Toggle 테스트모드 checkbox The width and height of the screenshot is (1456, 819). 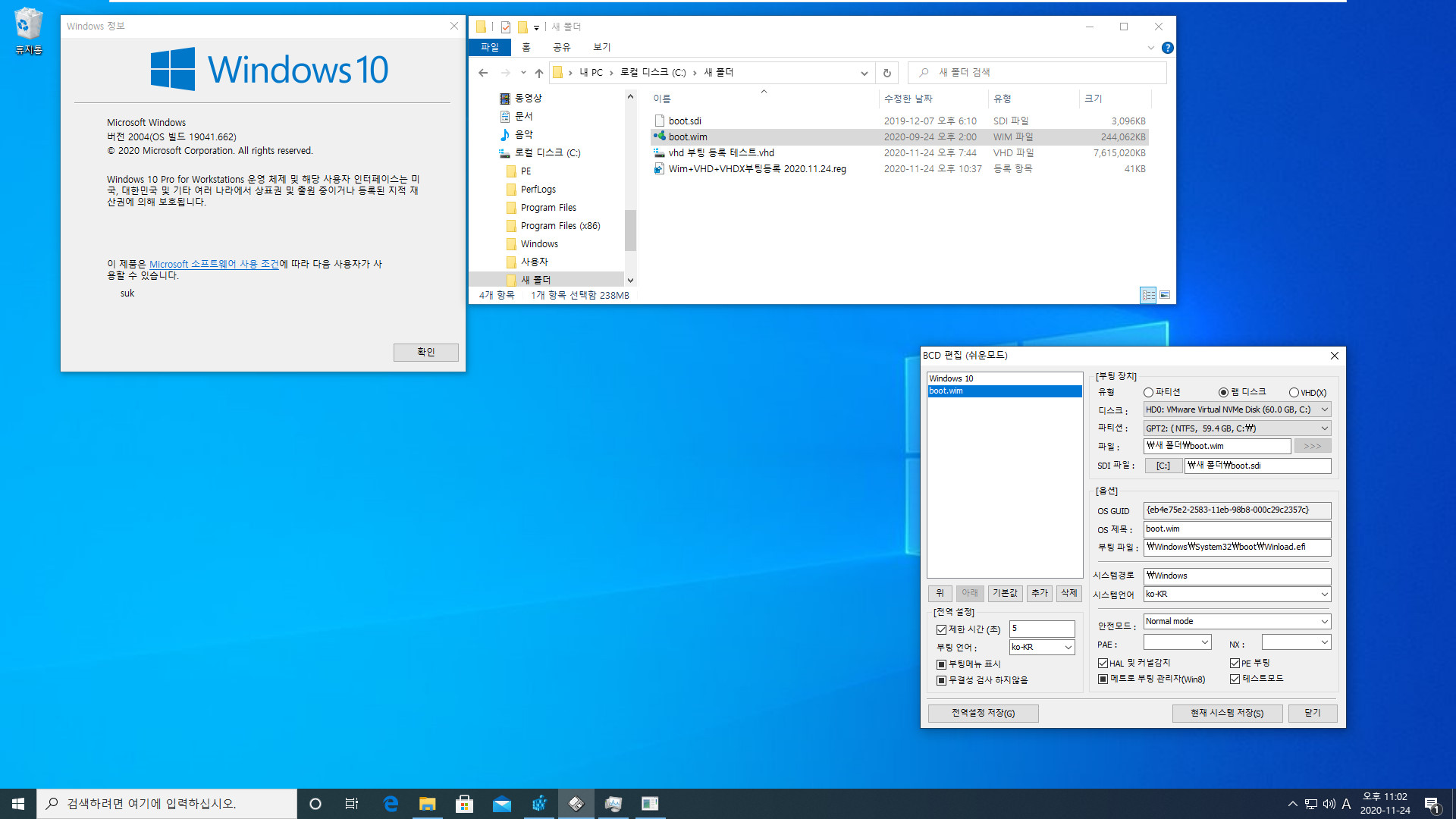[1235, 679]
